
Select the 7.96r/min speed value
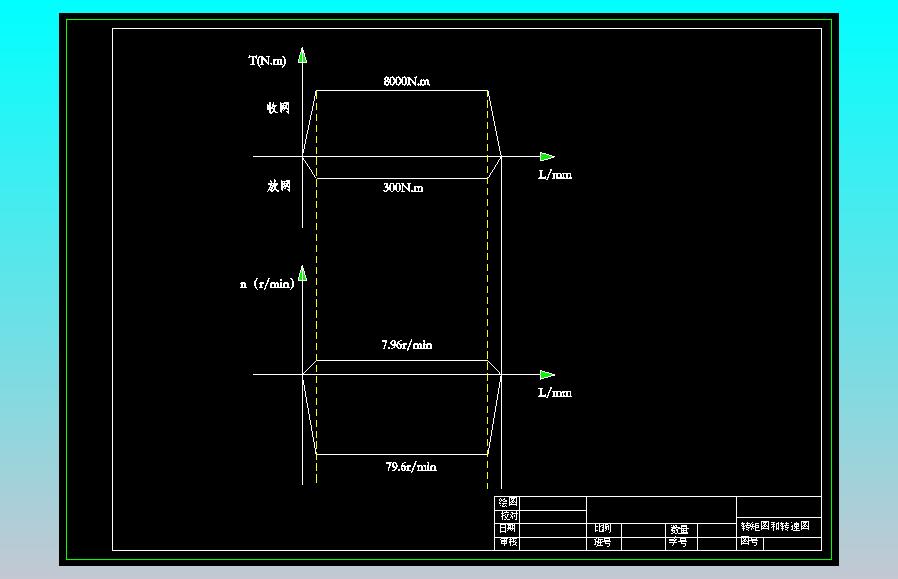coord(407,345)
